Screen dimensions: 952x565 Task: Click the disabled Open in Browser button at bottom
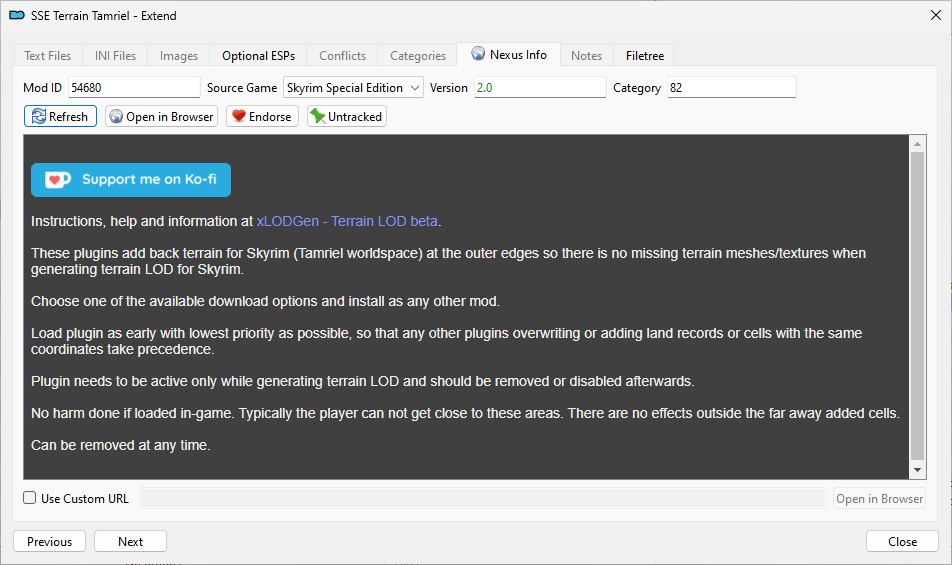879,498
